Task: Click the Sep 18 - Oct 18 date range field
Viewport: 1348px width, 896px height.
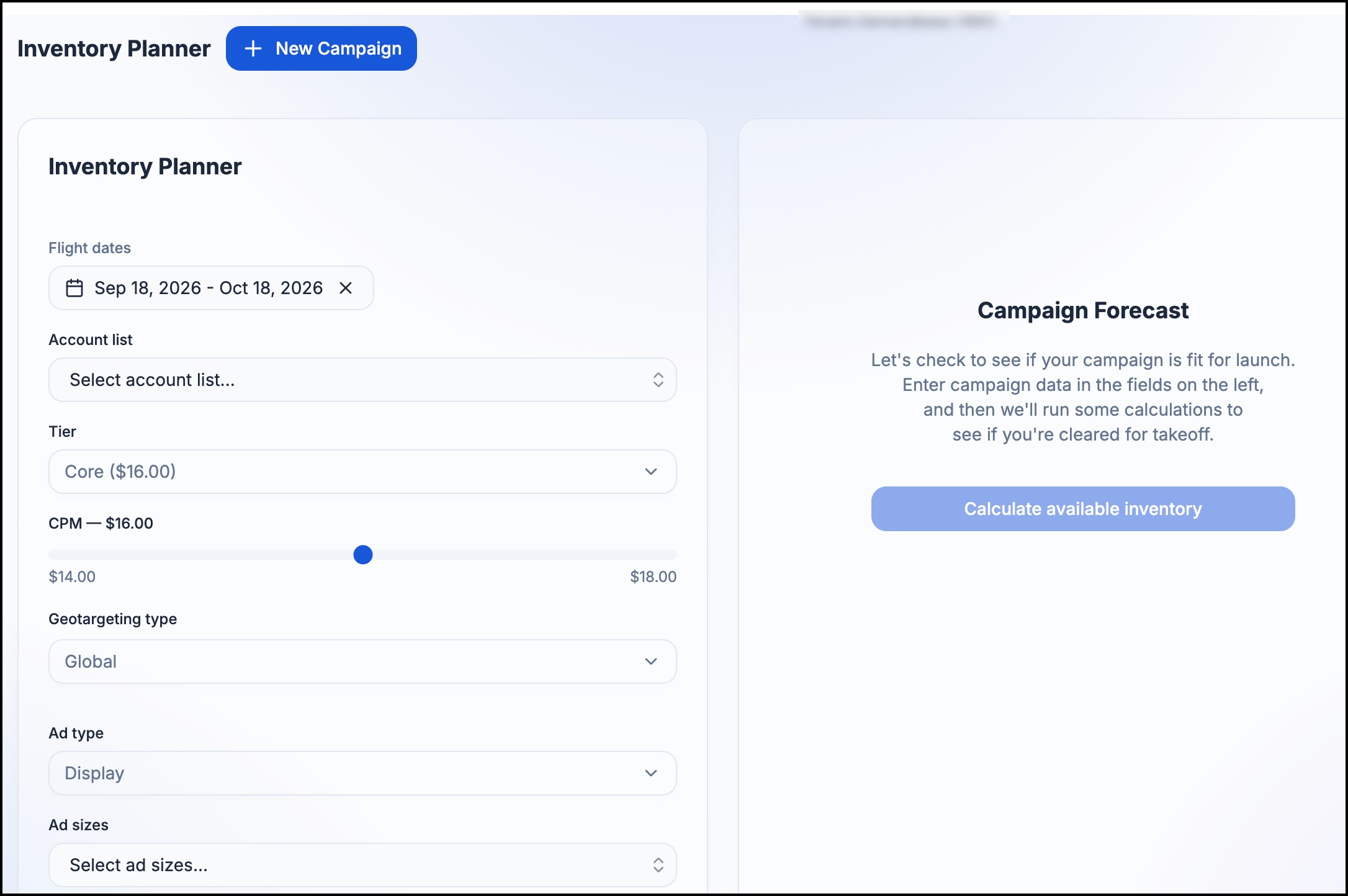Action: (x=211, y=288)
